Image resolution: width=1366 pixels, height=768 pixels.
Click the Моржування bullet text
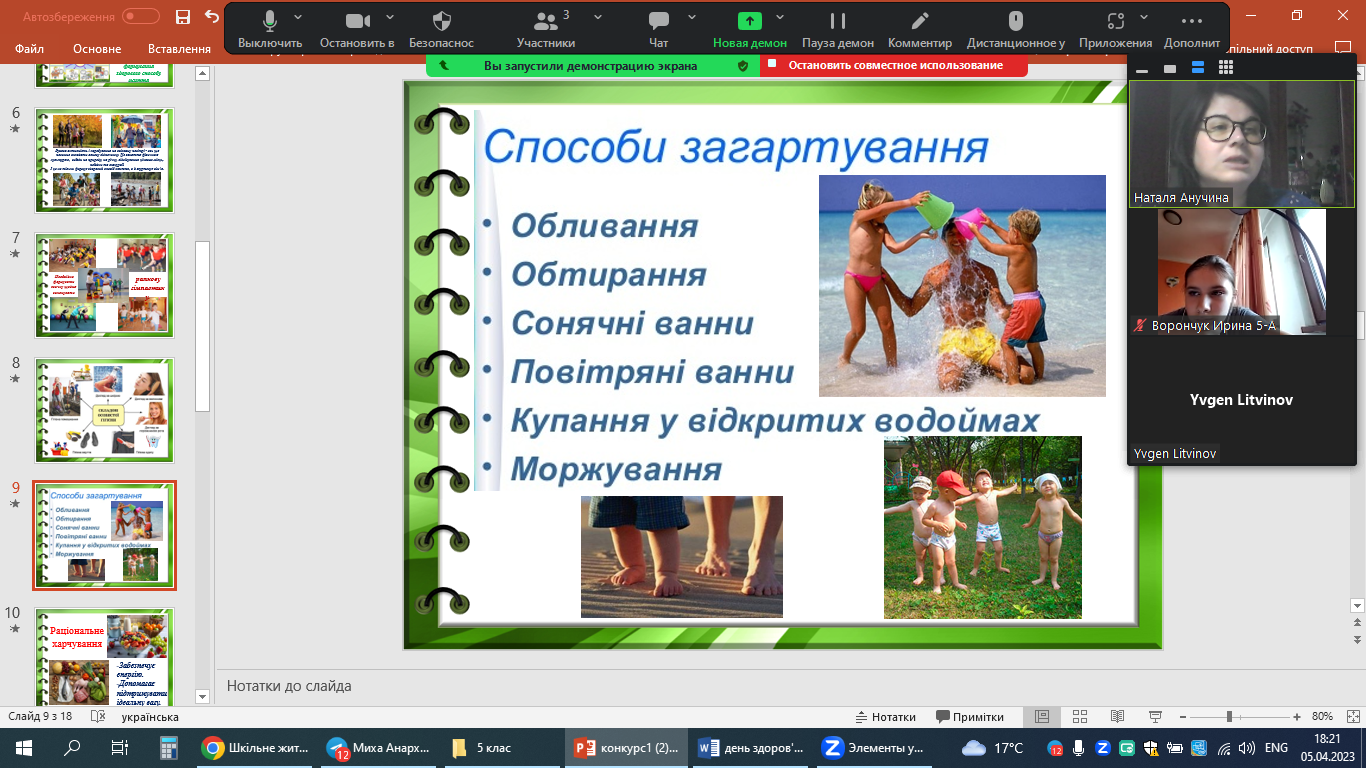pos(616,469)
